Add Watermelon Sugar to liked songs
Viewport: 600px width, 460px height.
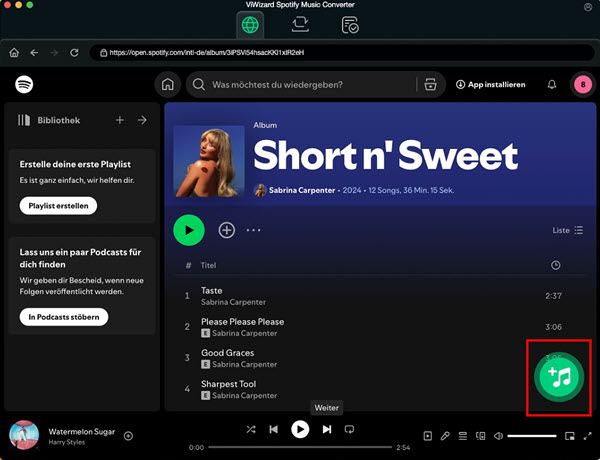(x=129, y=436)
